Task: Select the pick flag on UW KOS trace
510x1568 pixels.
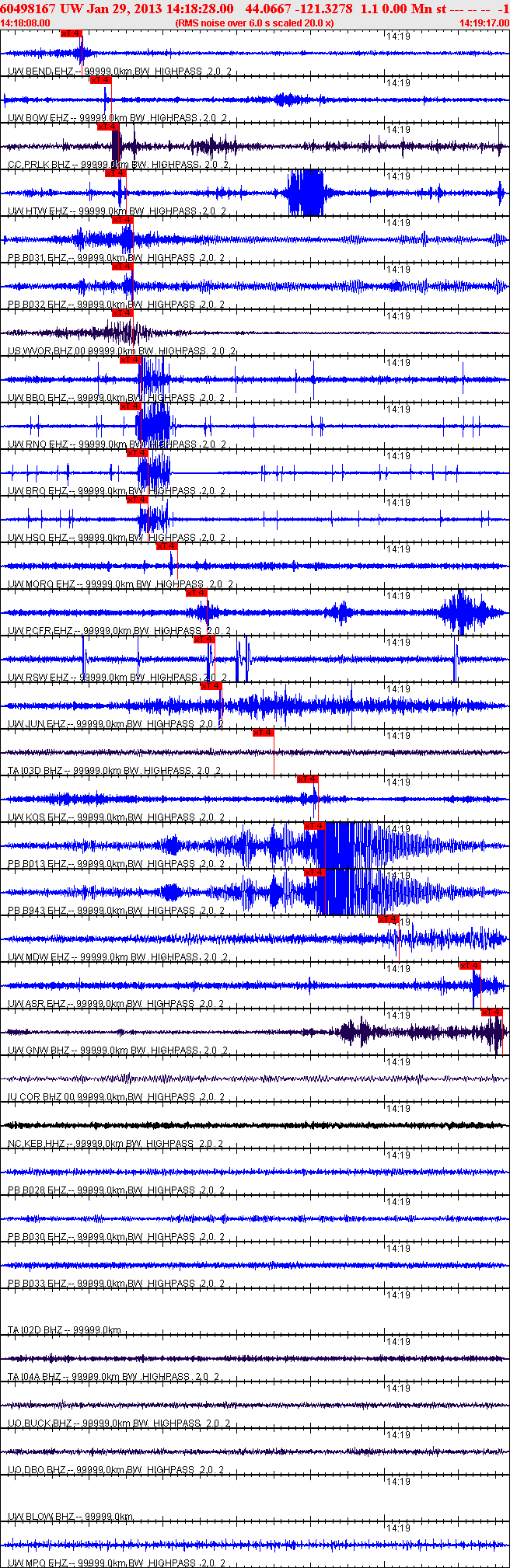Action: pyautogui.click(x=308, y=779)
